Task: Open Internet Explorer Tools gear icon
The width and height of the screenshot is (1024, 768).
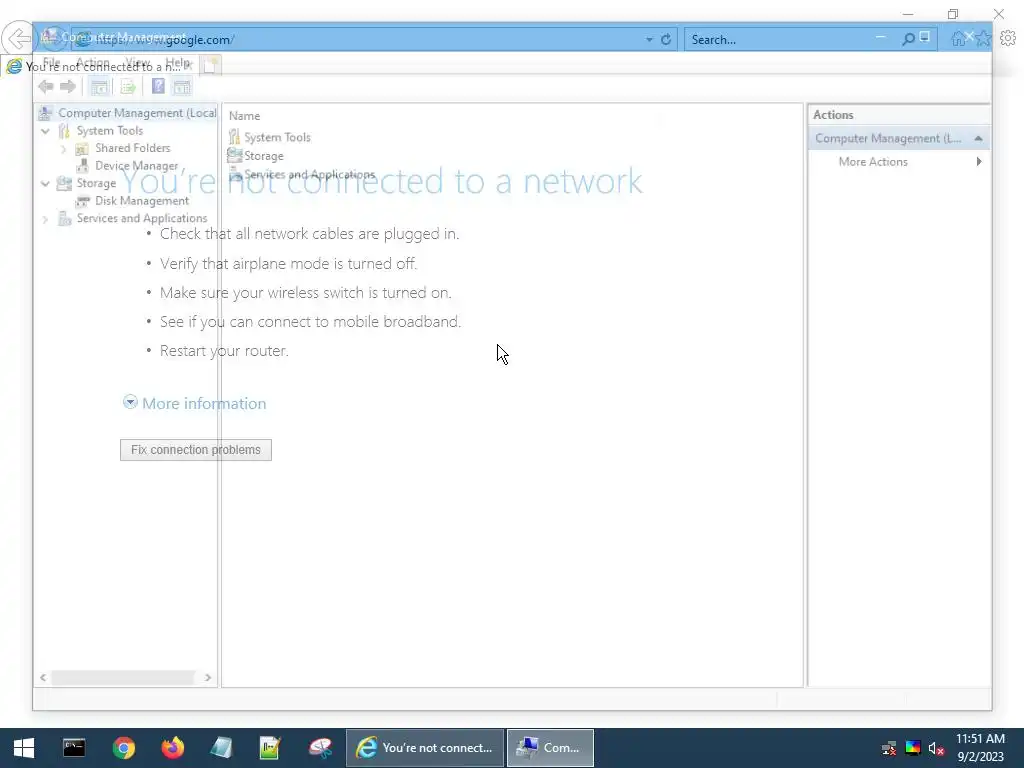Action: click(x=1008, y=39)
